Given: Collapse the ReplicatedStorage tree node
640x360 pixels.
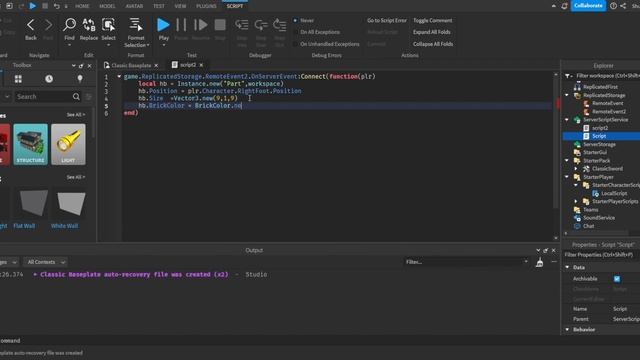Looking at the screenshot, I should [567, 95].
